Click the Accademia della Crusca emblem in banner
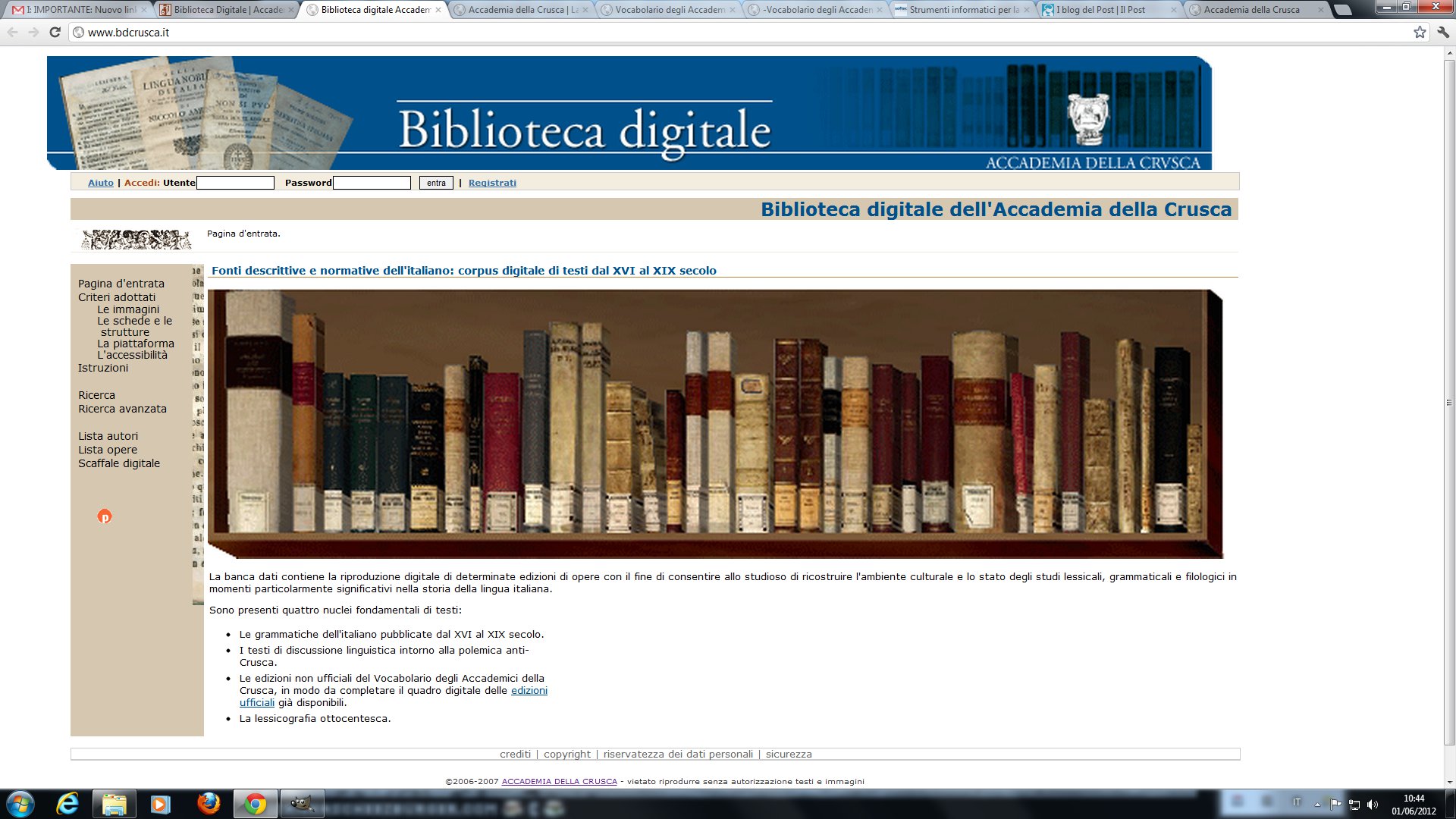Screen dimensions: 1456x819 (1088, 119)
